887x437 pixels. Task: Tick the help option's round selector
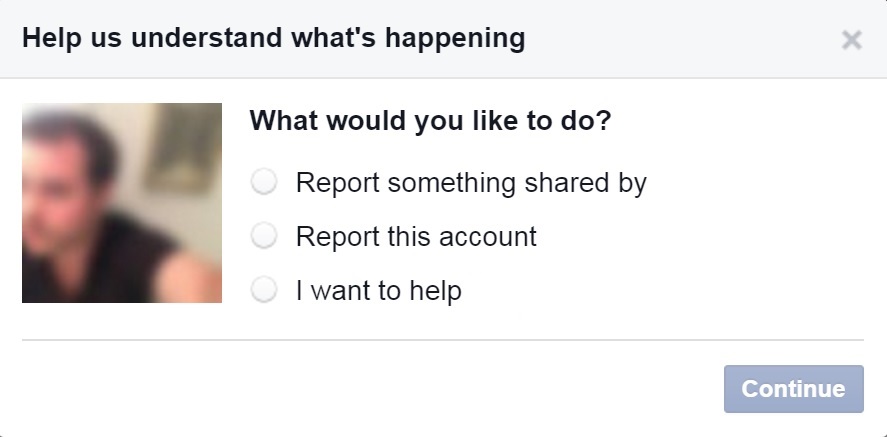pyautogui.click(x=264, y=291)
